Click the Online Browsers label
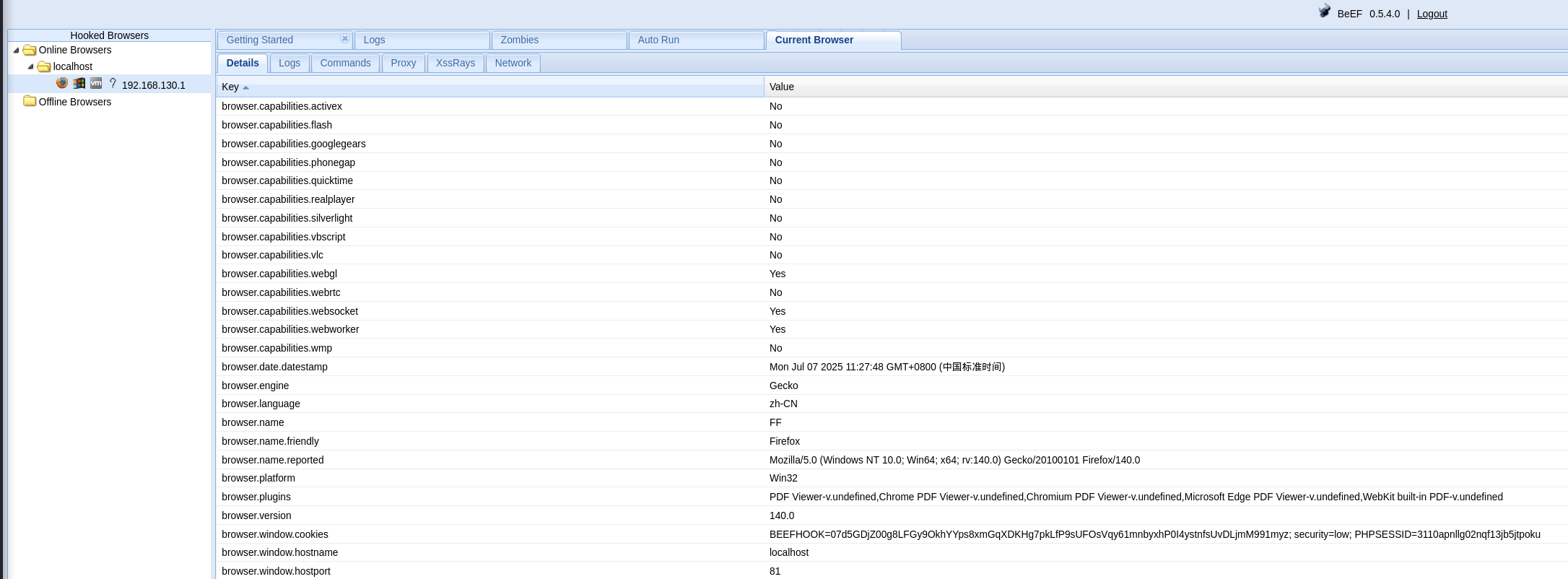The height and width of the screenshot is (579, 1568). tap(75, 50)
